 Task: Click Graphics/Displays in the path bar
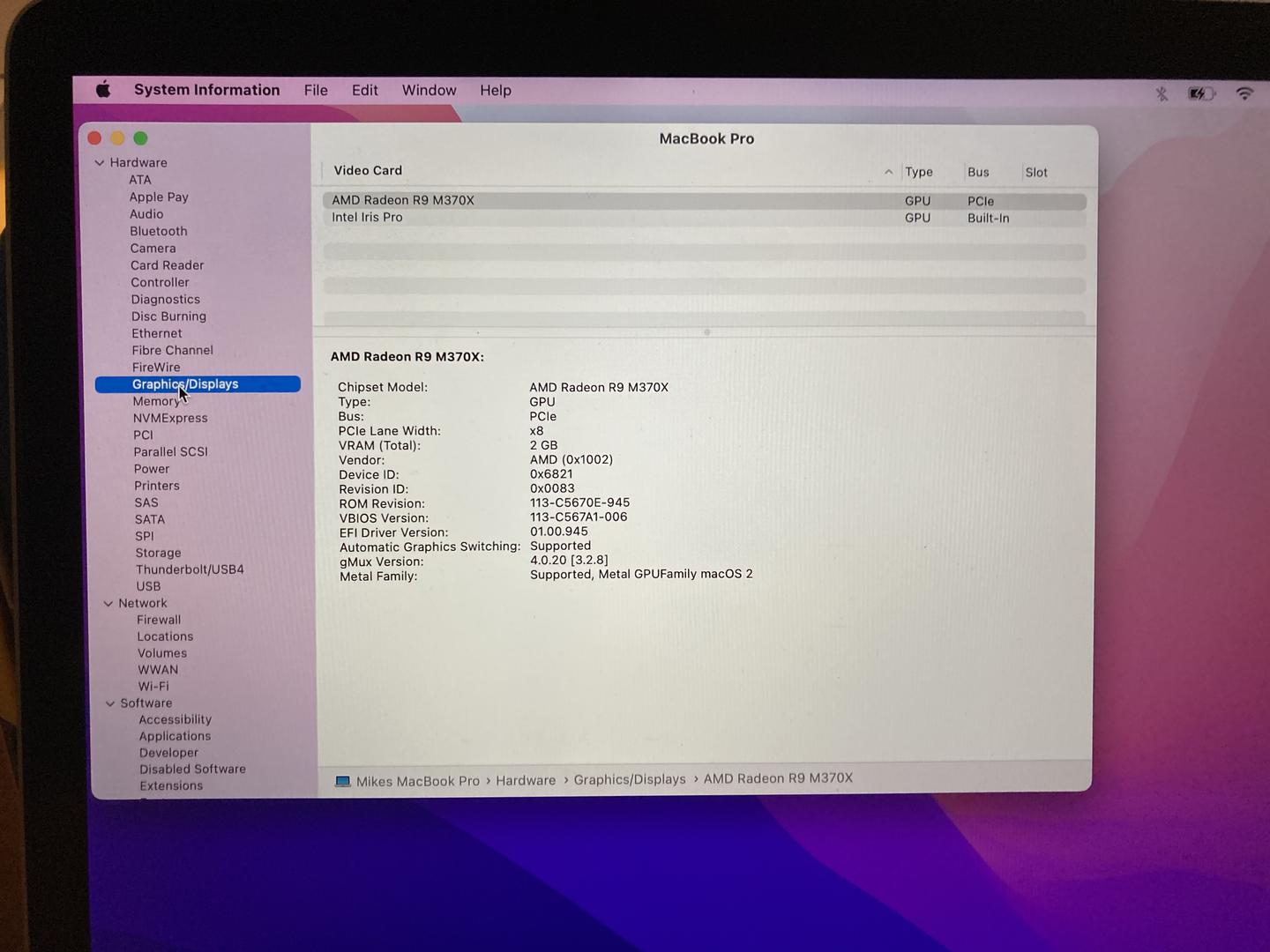pyautogui.click(x=630, y=780)
